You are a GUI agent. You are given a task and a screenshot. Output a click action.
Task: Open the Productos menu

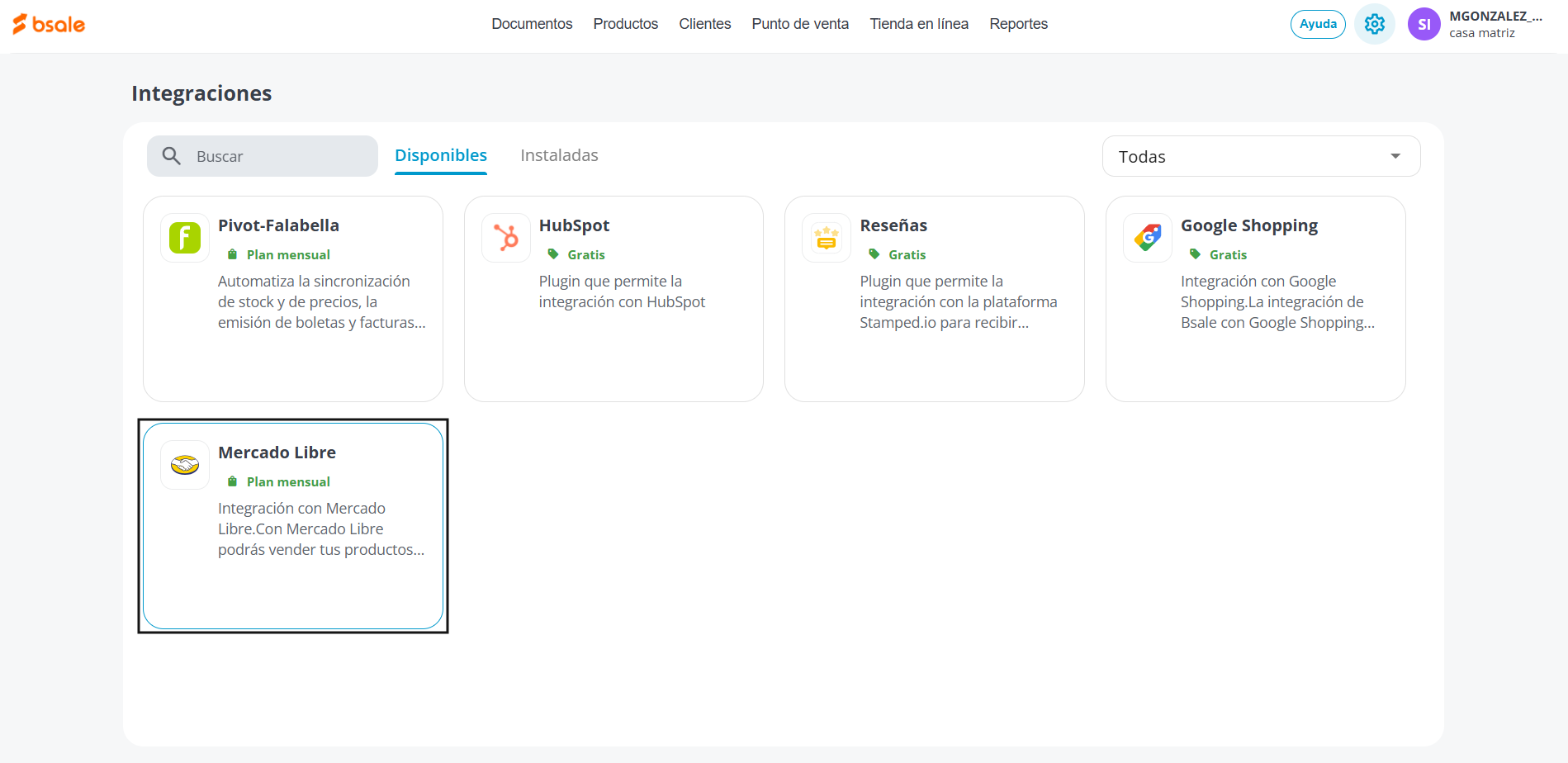tap(626, 24)
